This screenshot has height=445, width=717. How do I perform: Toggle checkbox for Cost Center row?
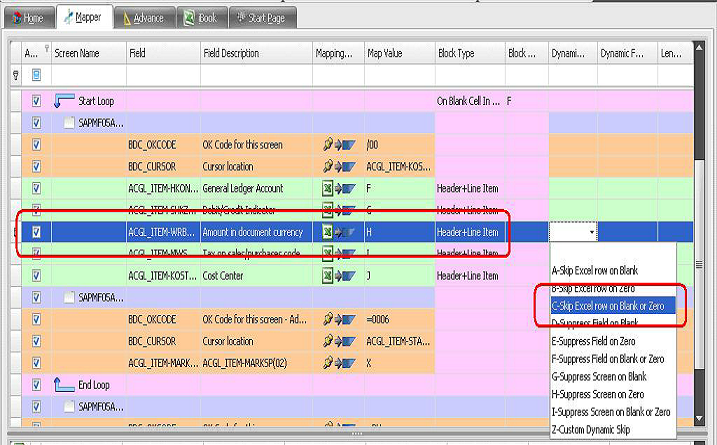pyautogui.click(x=36, y=276)
